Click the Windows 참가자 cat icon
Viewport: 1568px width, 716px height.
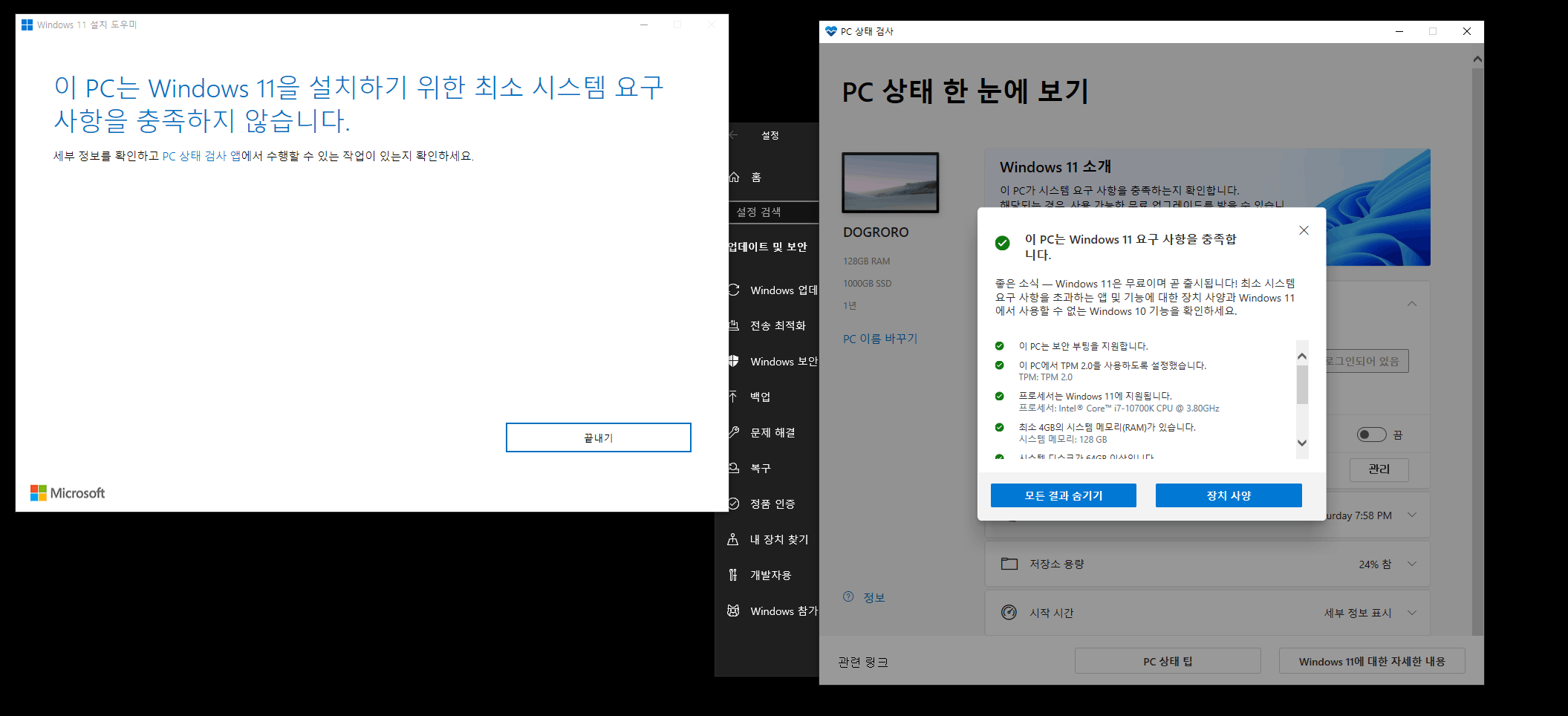733,611
